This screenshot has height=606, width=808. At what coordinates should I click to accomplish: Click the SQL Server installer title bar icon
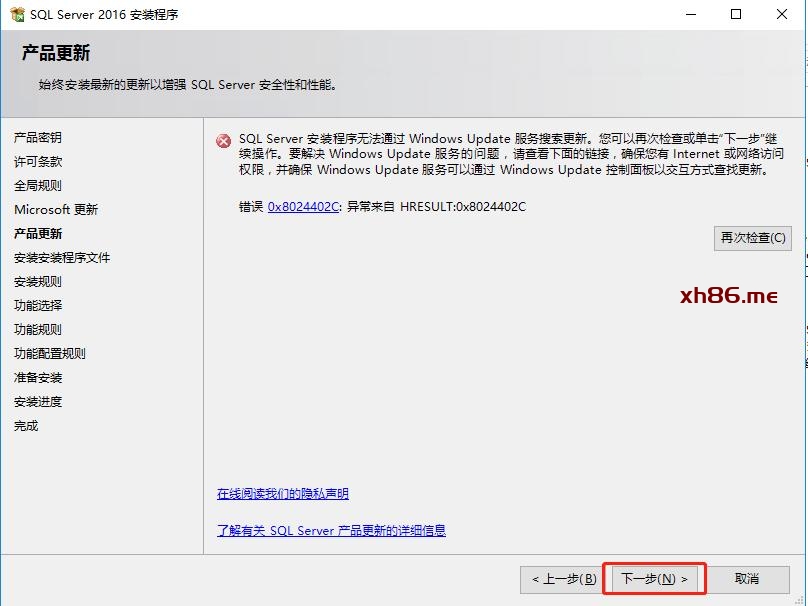17,15
